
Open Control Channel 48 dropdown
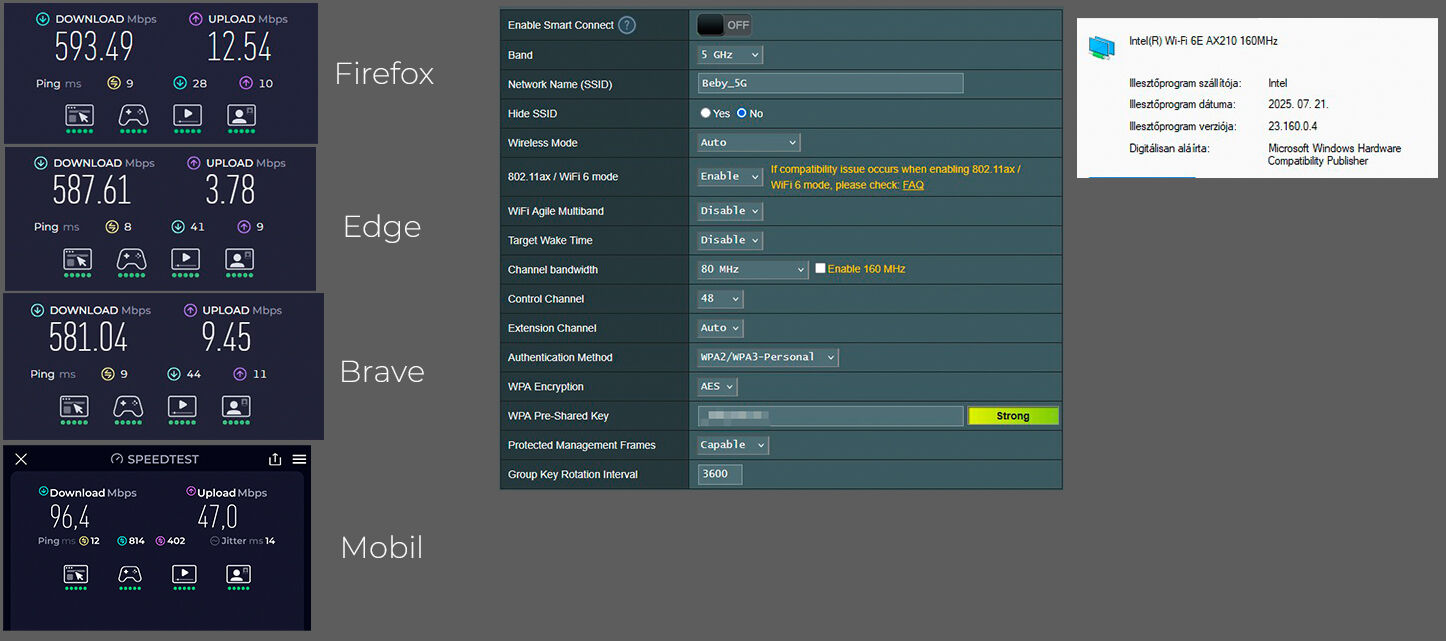coord(720,299)
